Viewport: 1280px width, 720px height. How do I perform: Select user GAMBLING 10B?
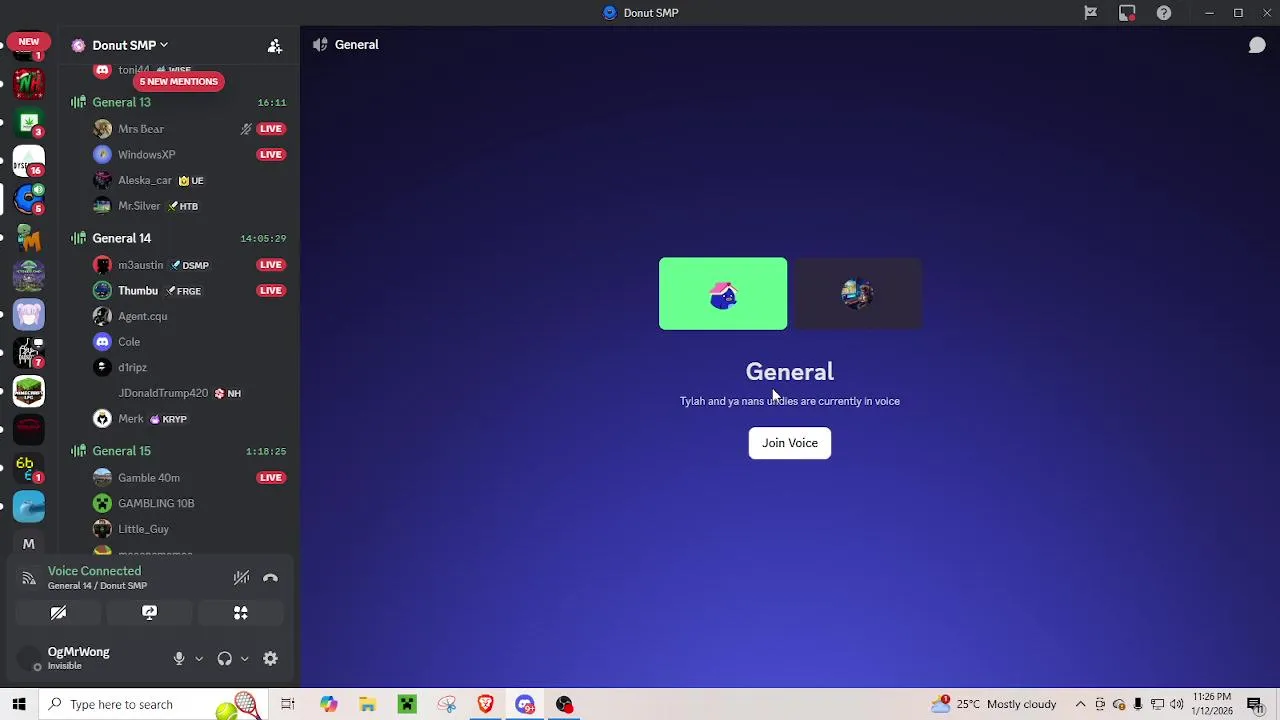tap(156, 503)
